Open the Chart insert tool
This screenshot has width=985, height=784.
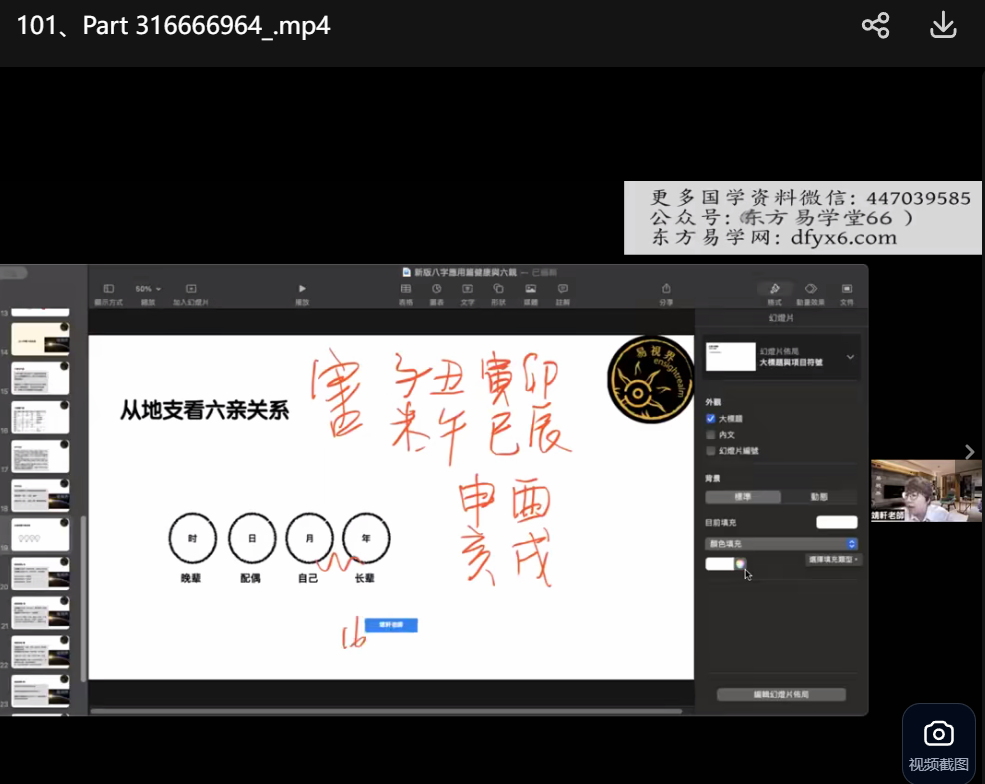coord(436,289)
